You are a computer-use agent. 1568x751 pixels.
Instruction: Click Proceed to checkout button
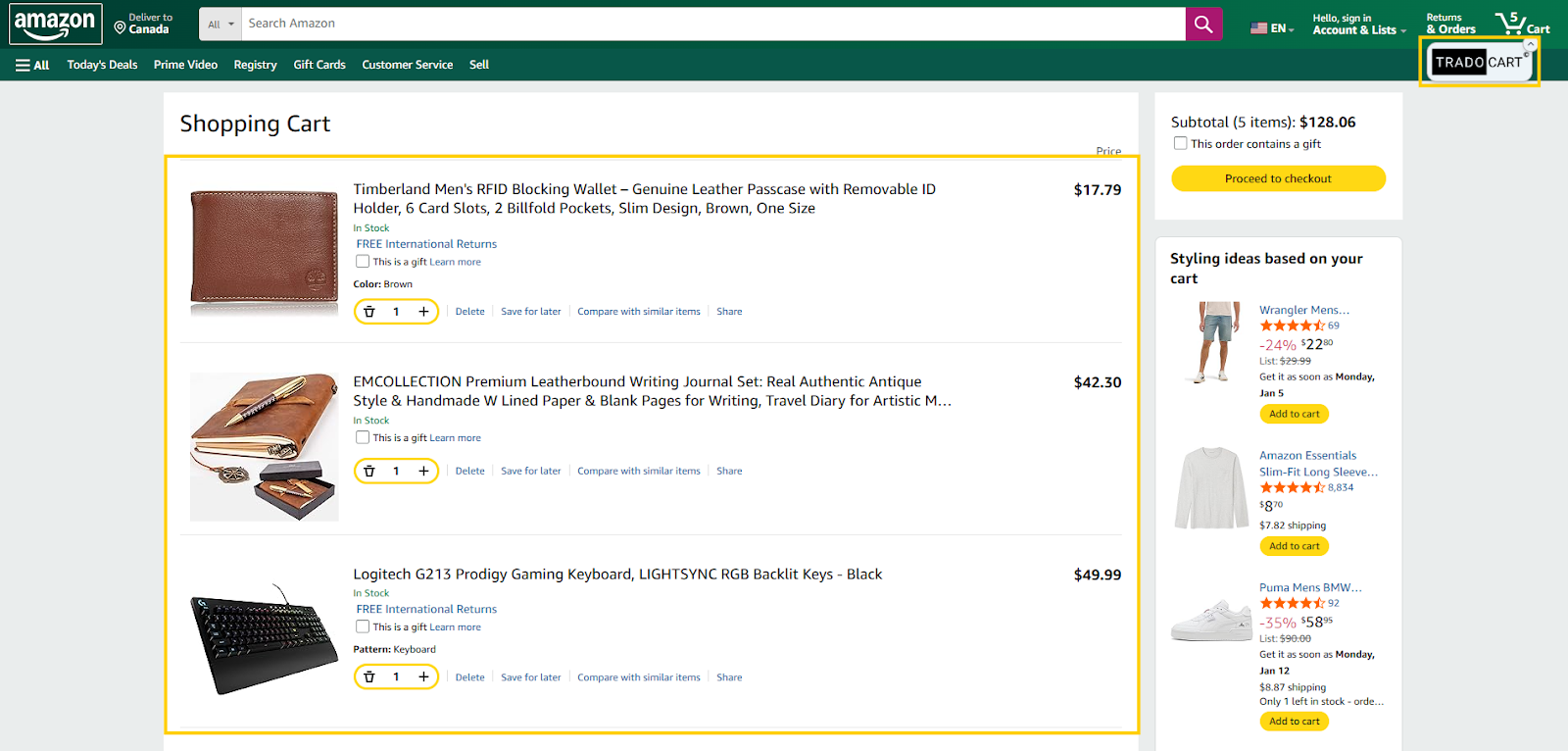point(1278,178)
